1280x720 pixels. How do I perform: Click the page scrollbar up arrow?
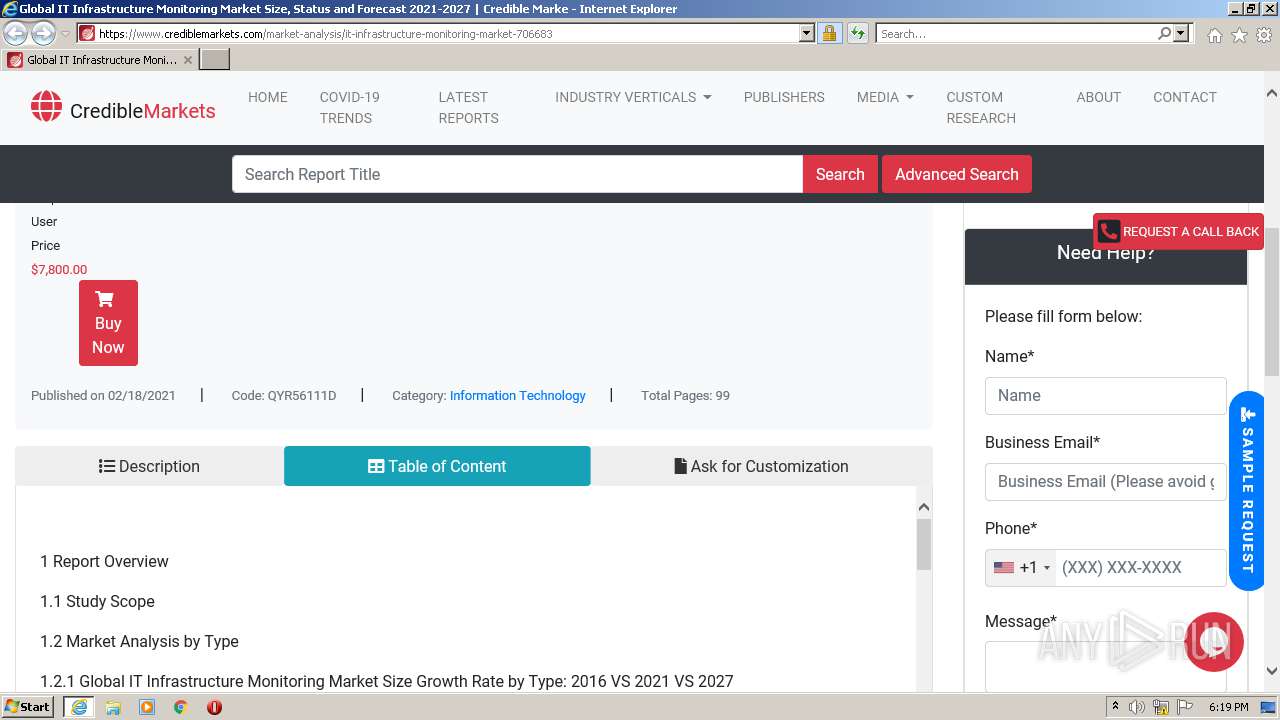tap(1272, 93)
